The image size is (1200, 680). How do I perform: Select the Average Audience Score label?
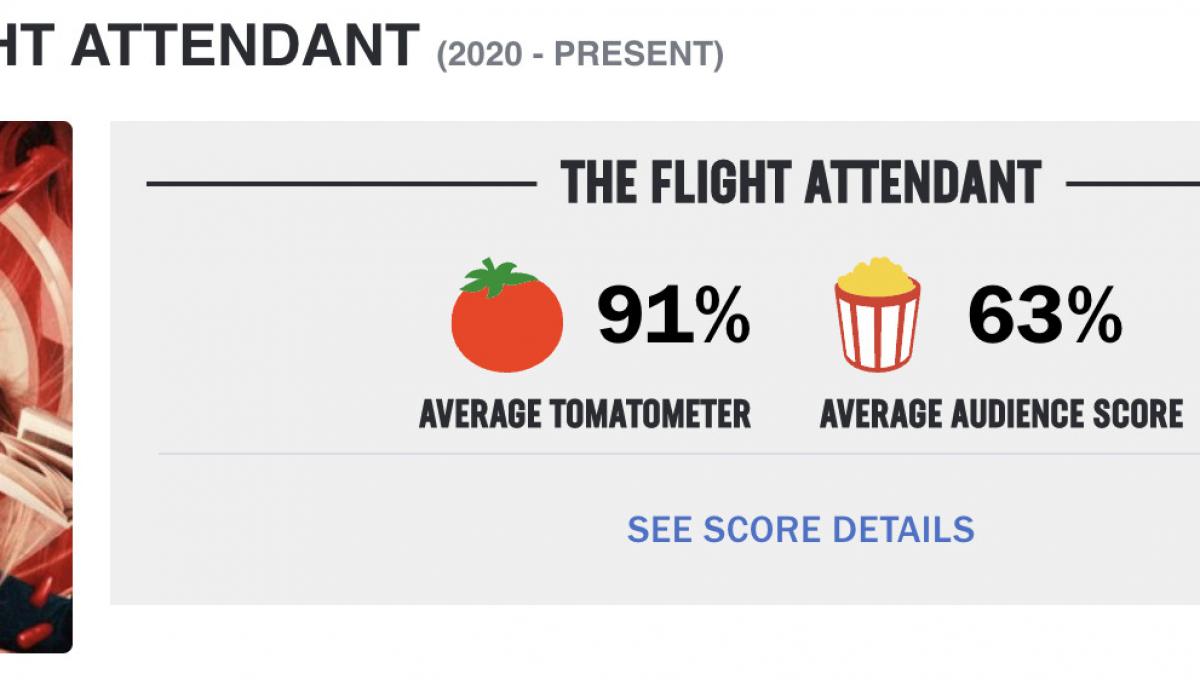tap(1001, 413)
